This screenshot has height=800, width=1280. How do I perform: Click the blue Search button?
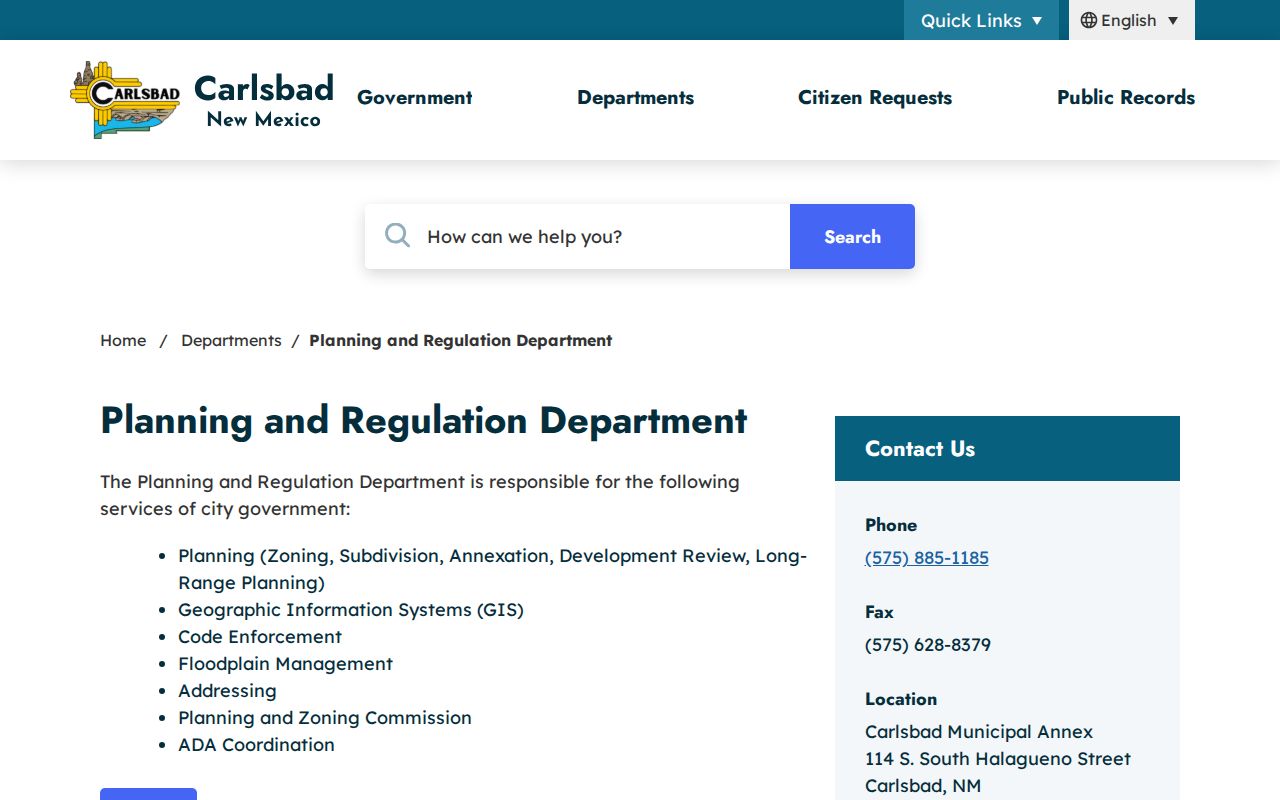852,237
